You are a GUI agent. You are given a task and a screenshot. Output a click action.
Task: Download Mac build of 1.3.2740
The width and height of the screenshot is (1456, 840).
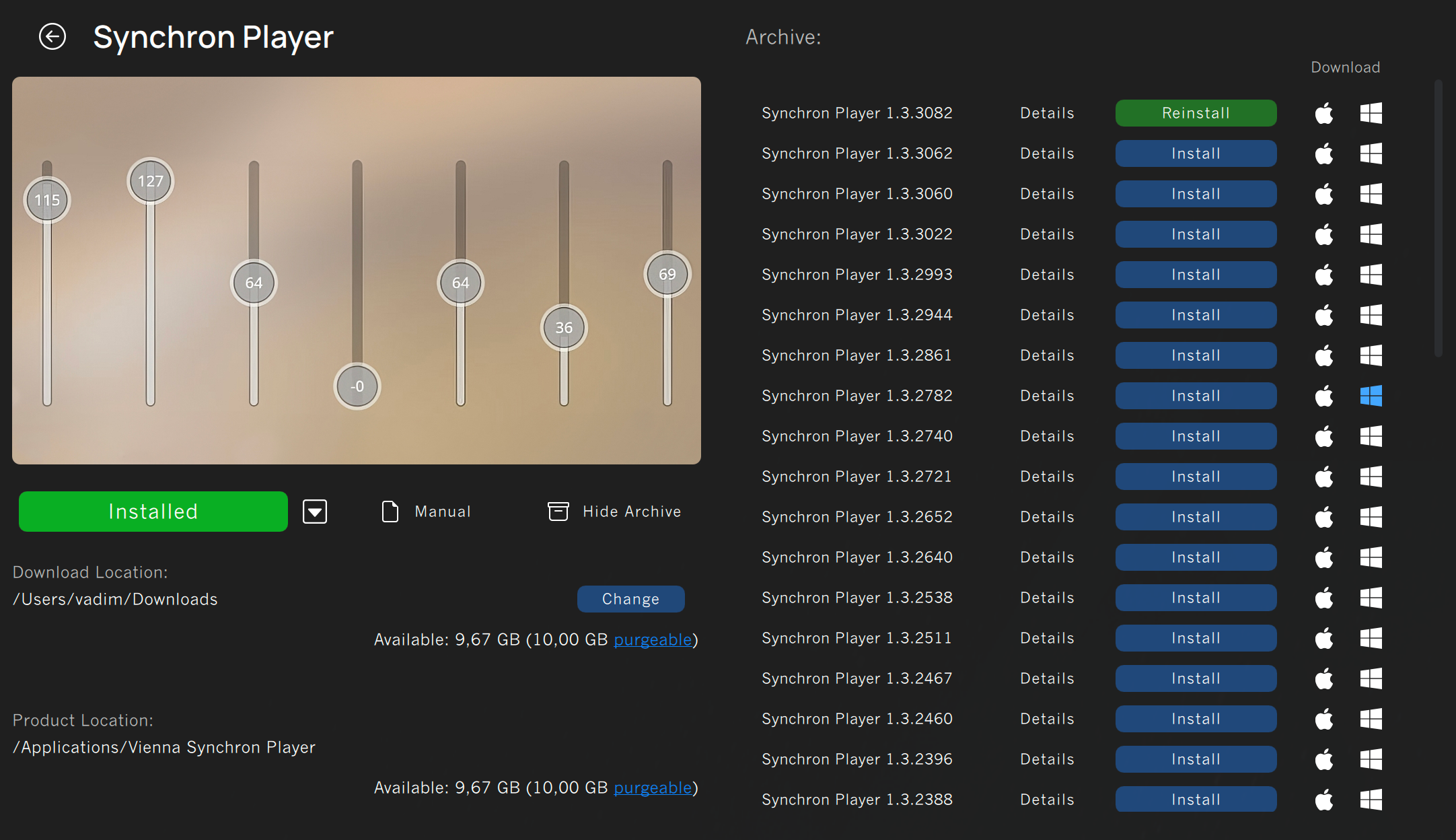(x=1324, y=436)
